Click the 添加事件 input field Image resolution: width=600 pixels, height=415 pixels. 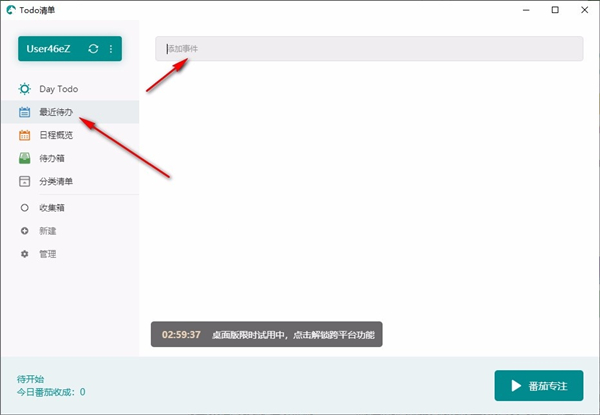pos(368,48)
